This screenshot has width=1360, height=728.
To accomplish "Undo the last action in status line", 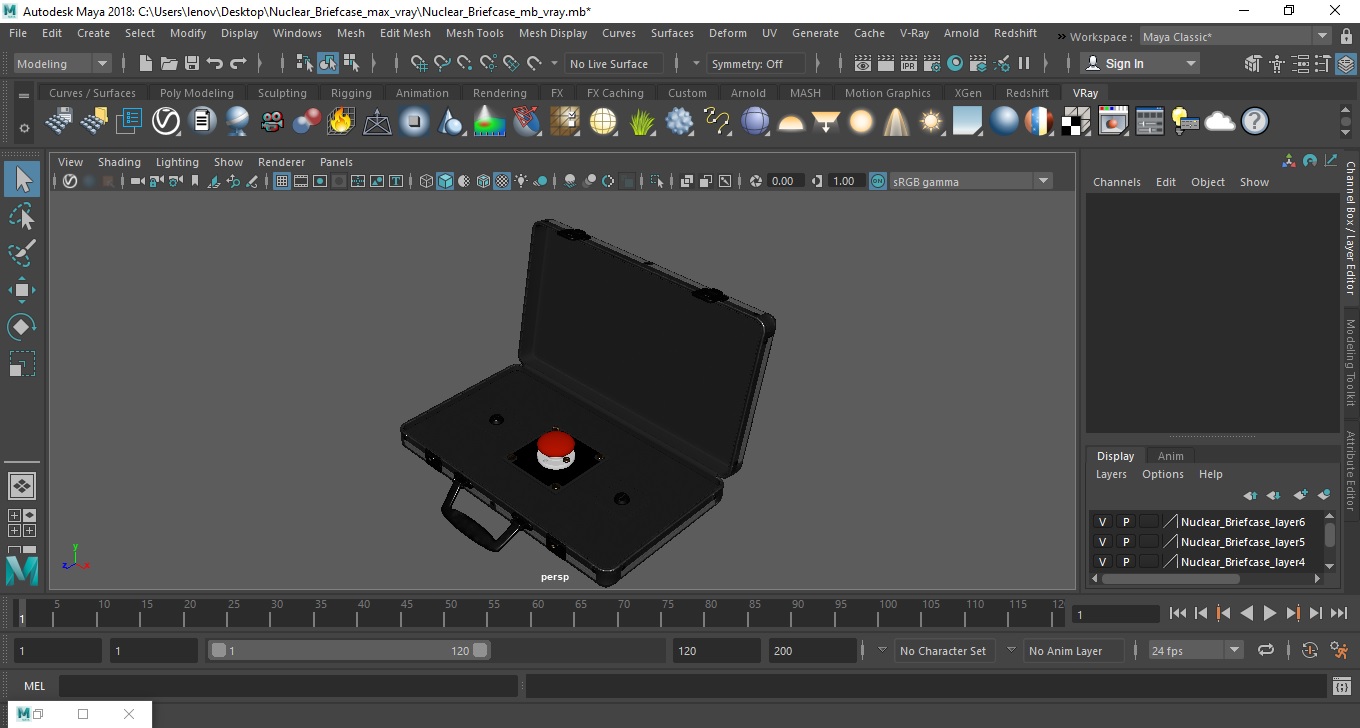I will pos(214,63).
